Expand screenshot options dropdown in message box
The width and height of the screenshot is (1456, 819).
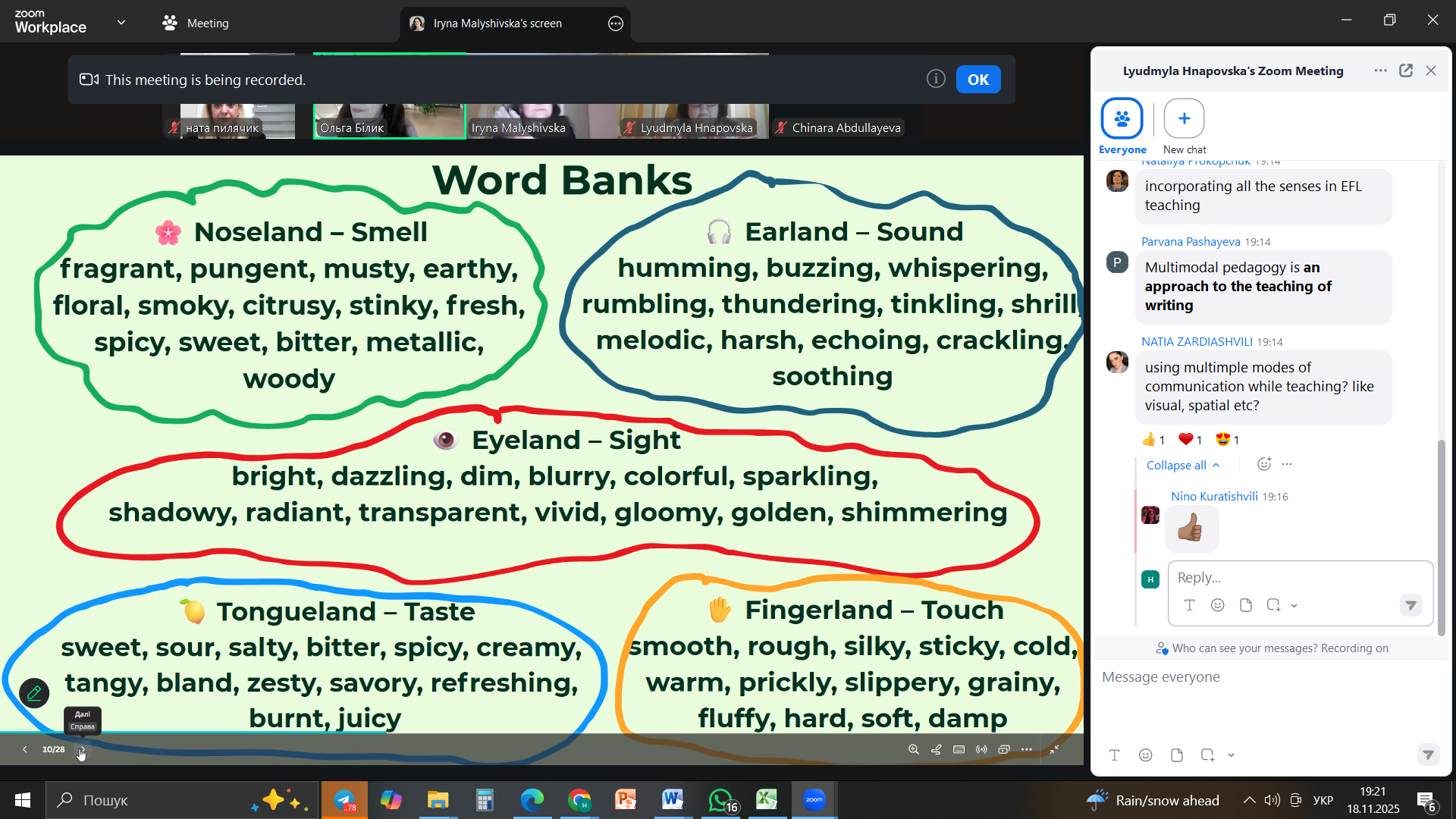pyautogui.click(x=1232, y=755)
